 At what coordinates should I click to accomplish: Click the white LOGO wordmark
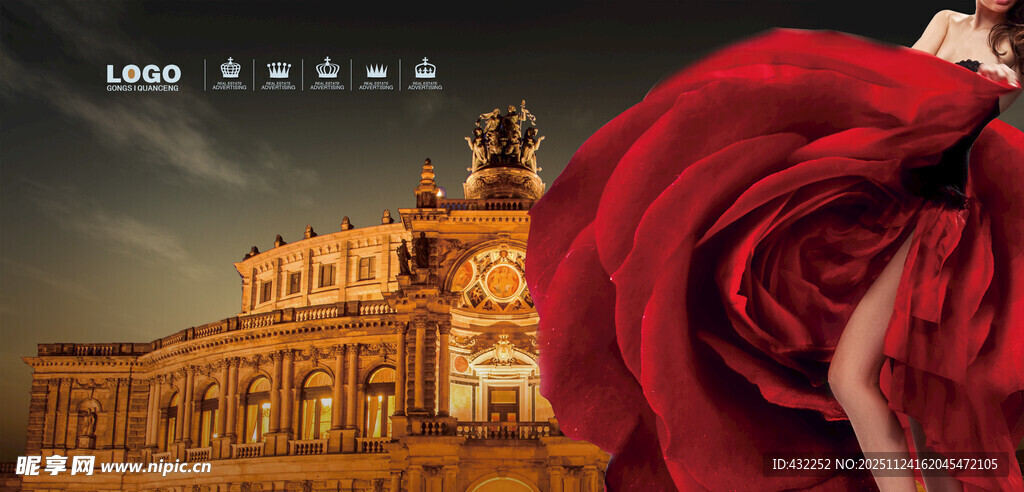coord(144,73)
